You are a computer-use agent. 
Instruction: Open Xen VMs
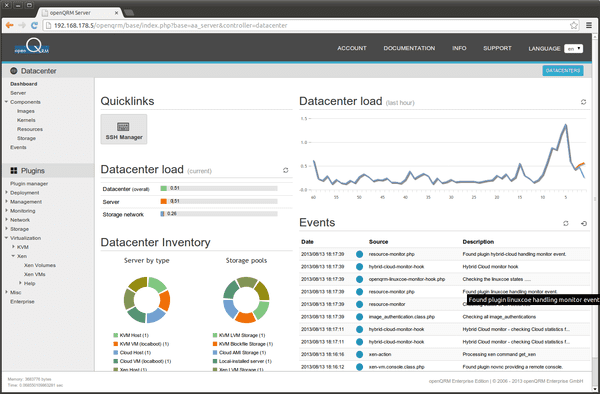pos(34,274)
